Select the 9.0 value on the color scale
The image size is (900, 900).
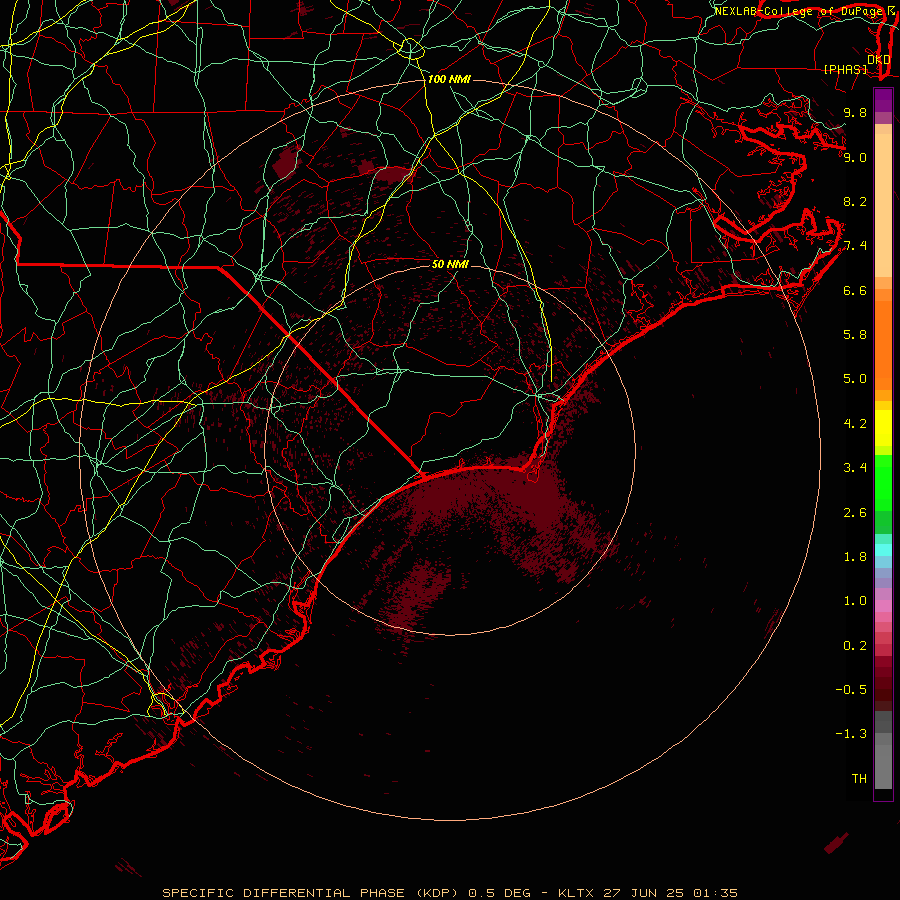tap(855, 157)
